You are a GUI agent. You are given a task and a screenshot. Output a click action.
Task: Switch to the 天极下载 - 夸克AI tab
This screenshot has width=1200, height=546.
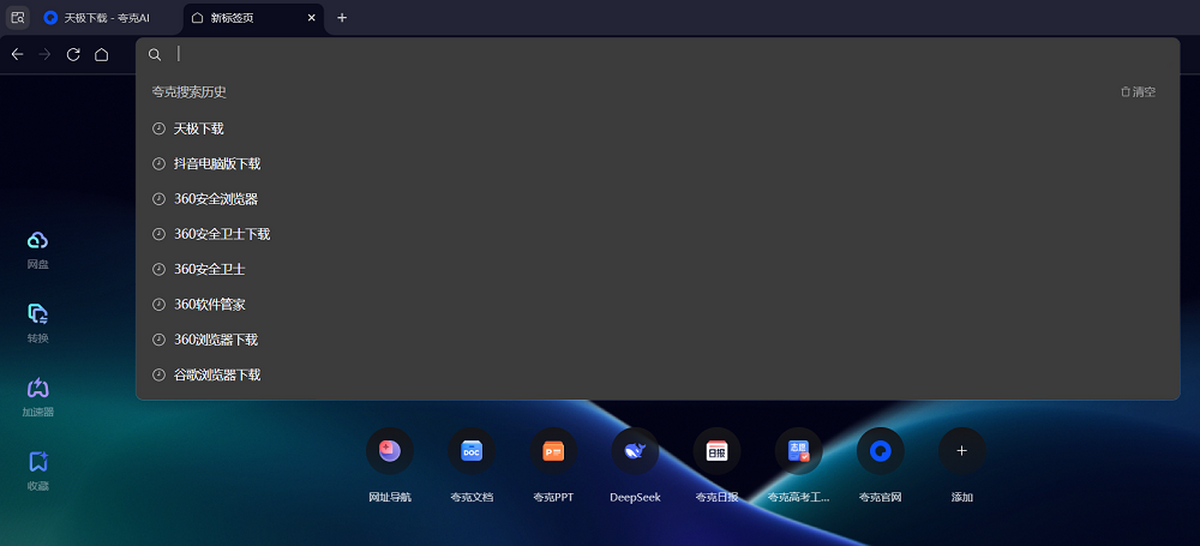pos(107,18)
